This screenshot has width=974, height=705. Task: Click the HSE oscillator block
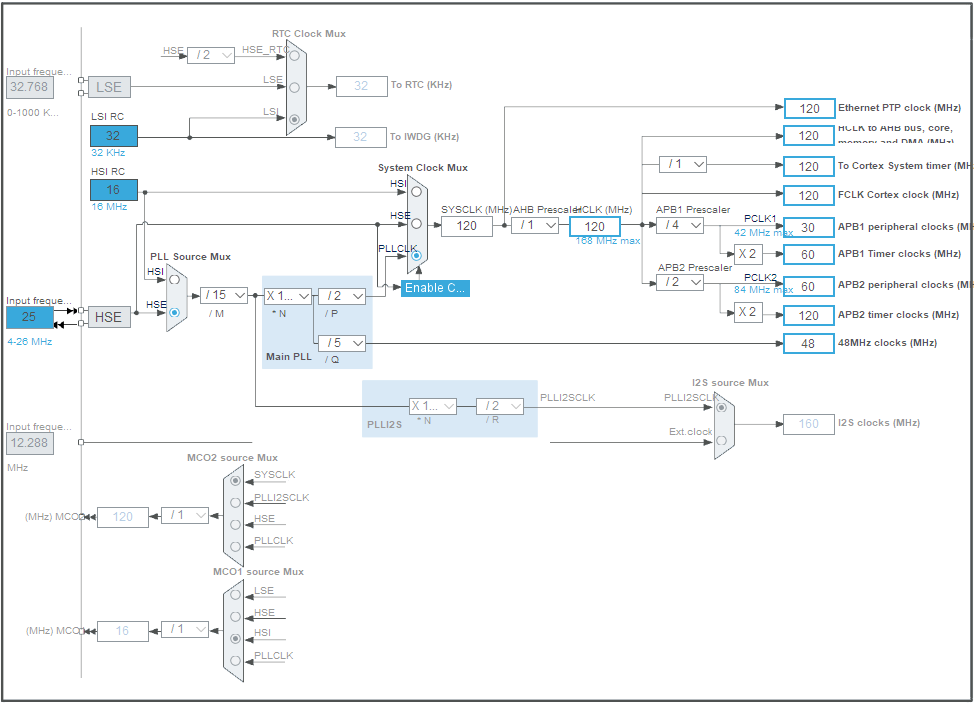click(109, 317)
